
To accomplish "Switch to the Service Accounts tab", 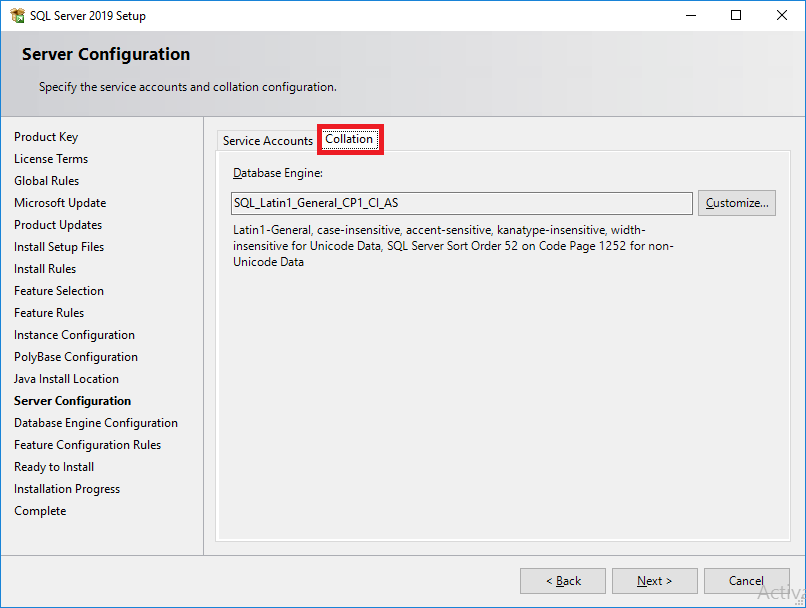I will coord(267,141).
